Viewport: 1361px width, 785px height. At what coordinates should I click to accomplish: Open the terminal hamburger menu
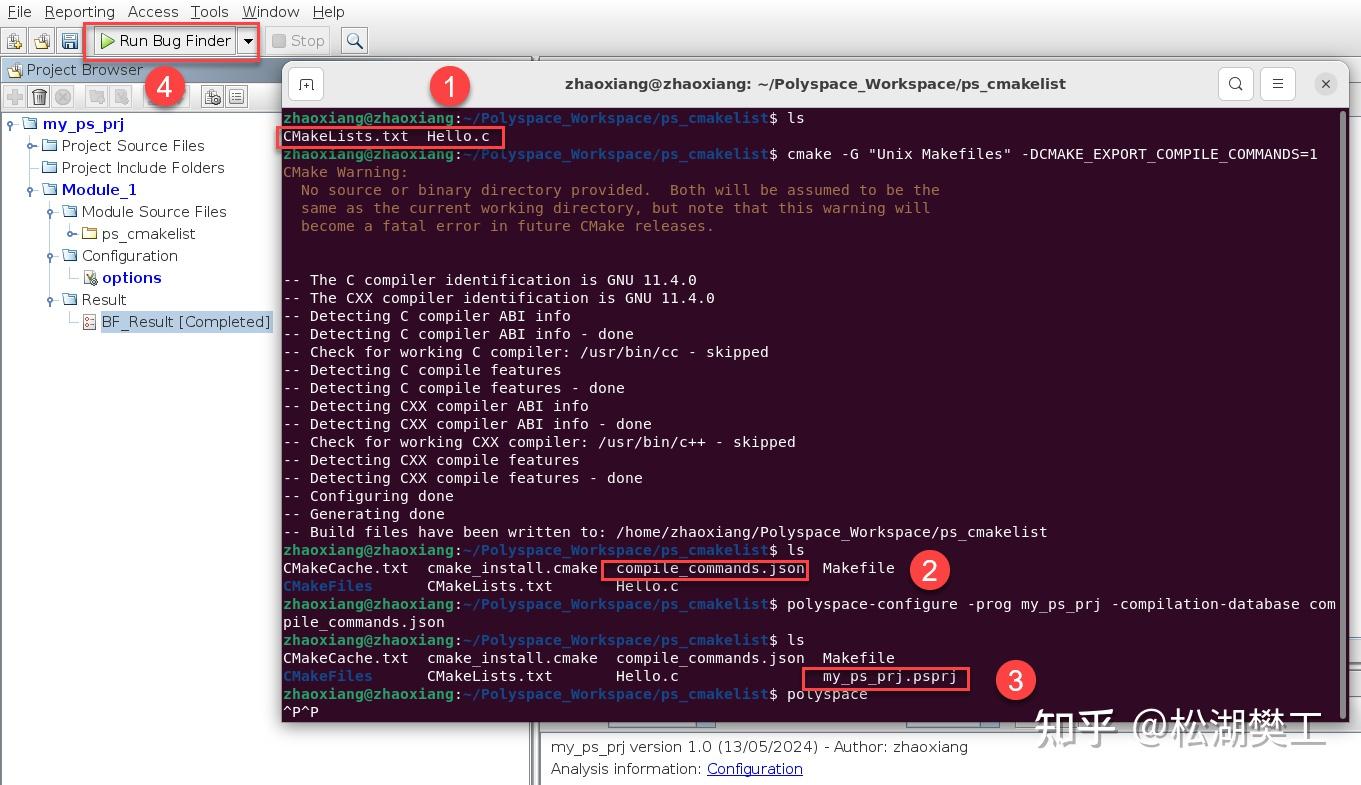coord(1278,84)
